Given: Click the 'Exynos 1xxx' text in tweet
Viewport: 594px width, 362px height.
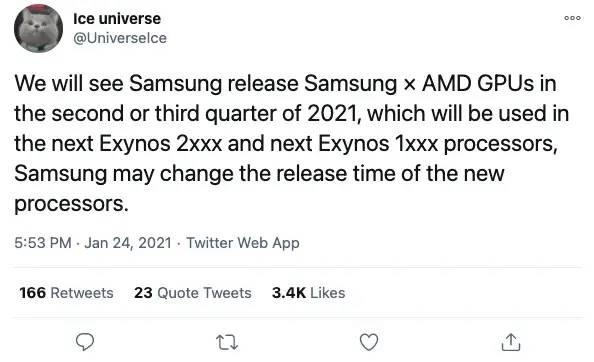Looking at the screenshot, I should (378, 144).
